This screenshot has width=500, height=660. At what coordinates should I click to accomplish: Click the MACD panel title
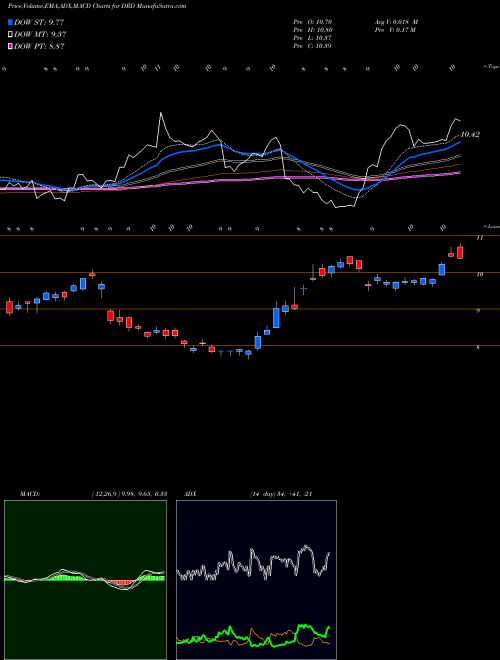pyautogui.click(x=30, y=494)
